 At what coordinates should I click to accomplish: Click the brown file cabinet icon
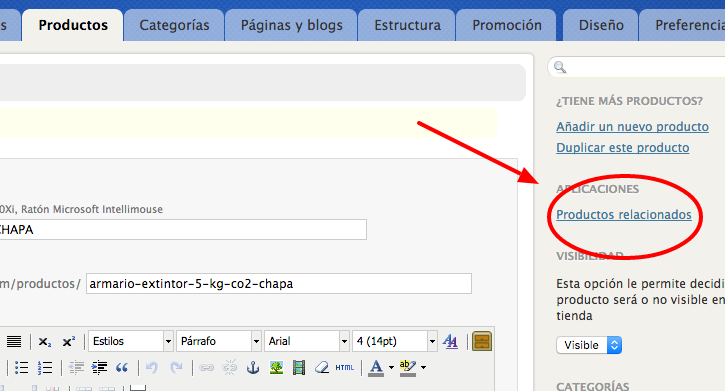(482, 342)
